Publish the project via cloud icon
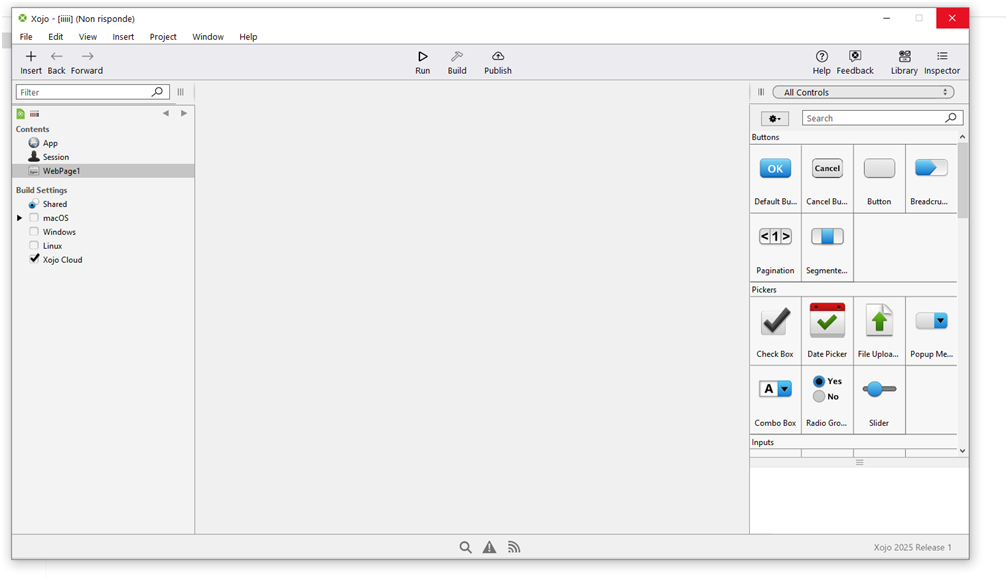 498,57
